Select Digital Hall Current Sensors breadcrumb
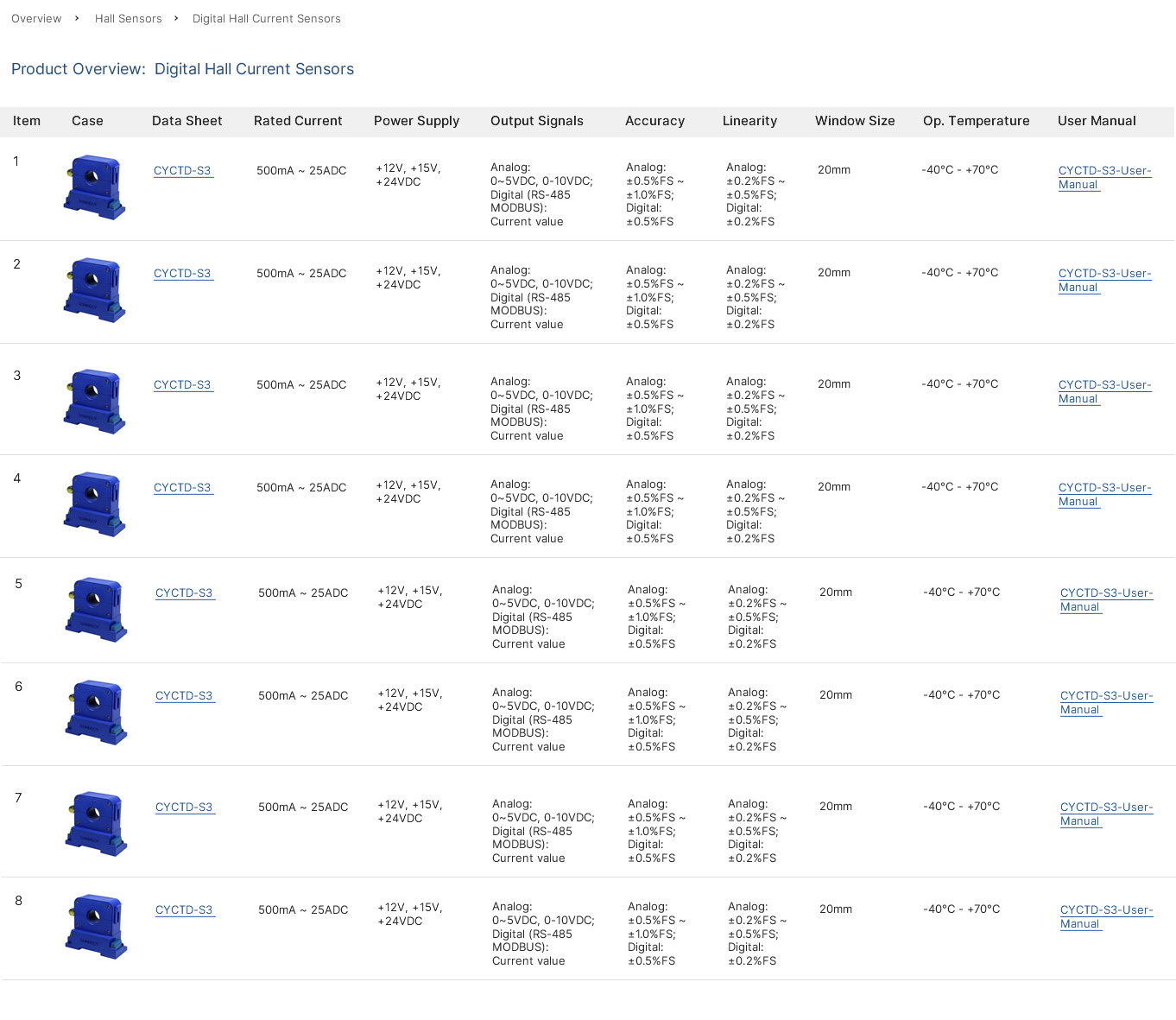The image size is (1176, 1020). (266, 18)
